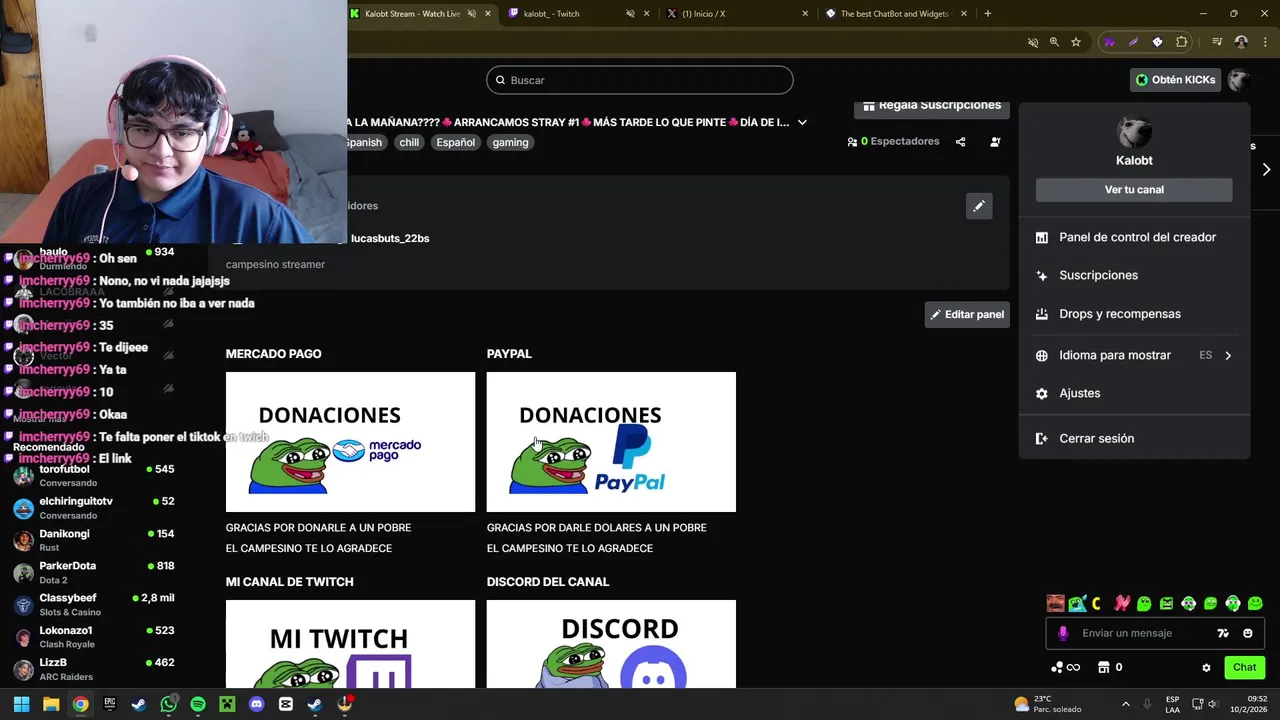
Task: Open Discord from the taskbar
Action: [257, 704]
